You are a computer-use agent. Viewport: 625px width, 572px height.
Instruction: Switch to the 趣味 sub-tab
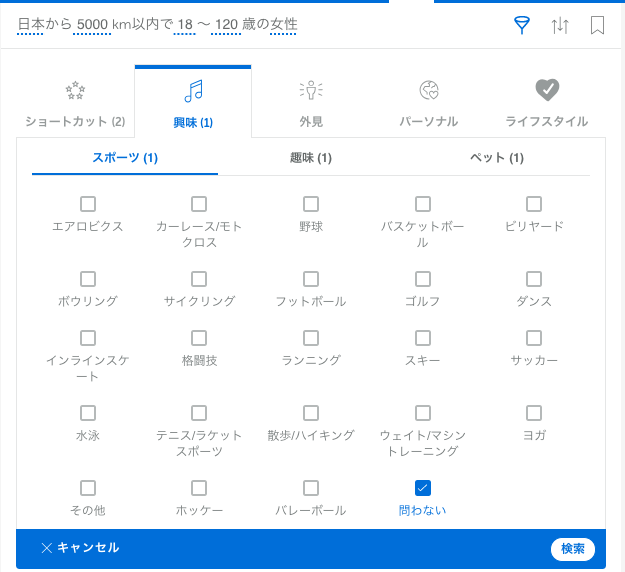point(310,158)
